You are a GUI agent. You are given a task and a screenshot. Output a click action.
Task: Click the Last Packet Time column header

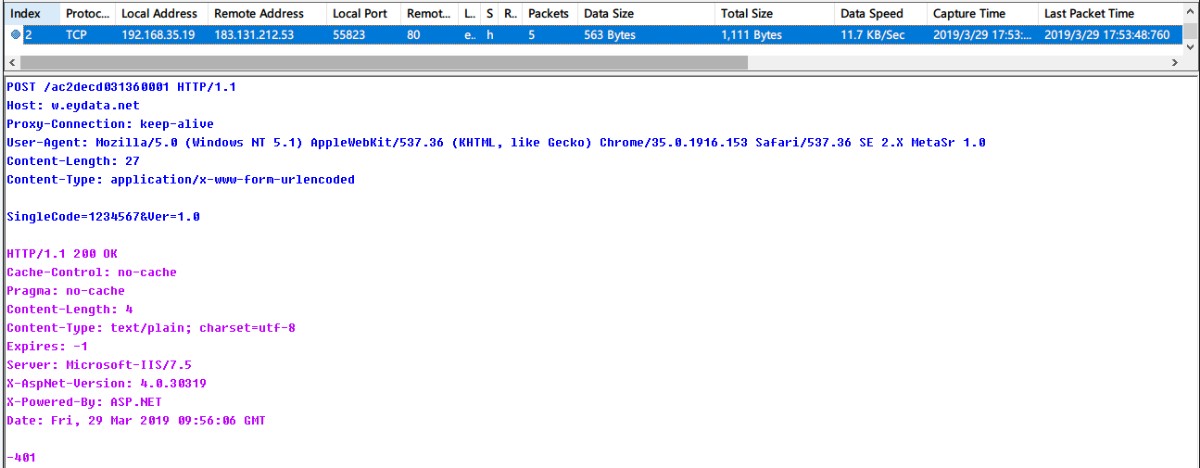tap(1110, 14)
